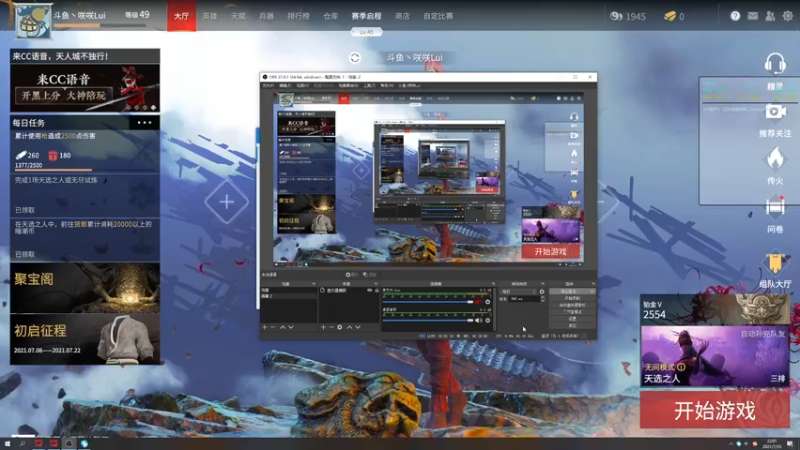The height and width of the screenshot is (450, 800).
Task: Click the 开始游戏 start button
Action: [x=715, y=410]
